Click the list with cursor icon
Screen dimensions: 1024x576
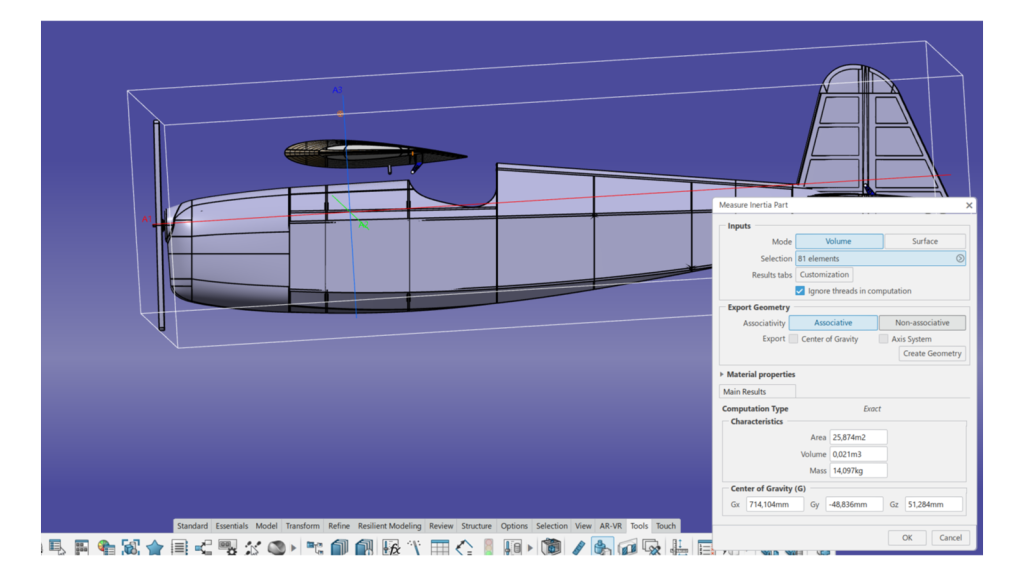point(57,547)
